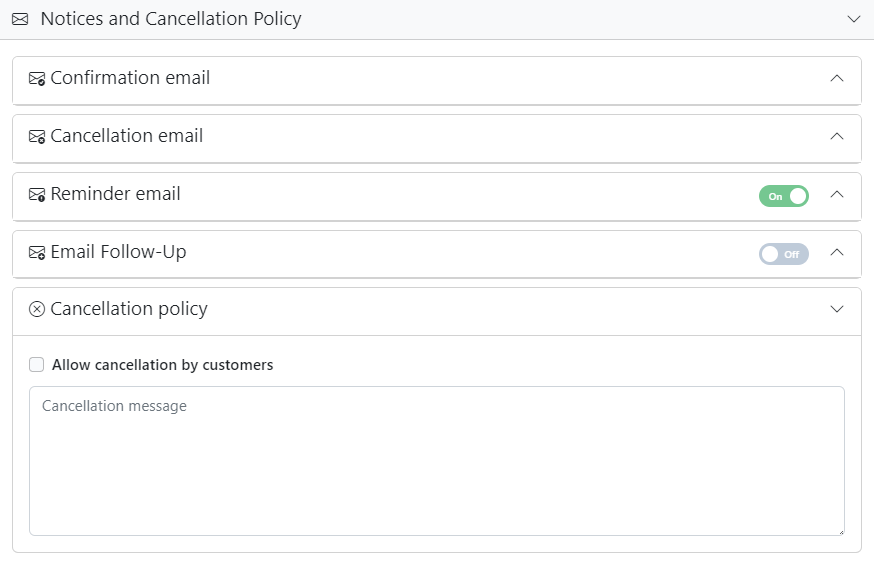Turn off the Reminder email toggle

(x=783, y=196)
